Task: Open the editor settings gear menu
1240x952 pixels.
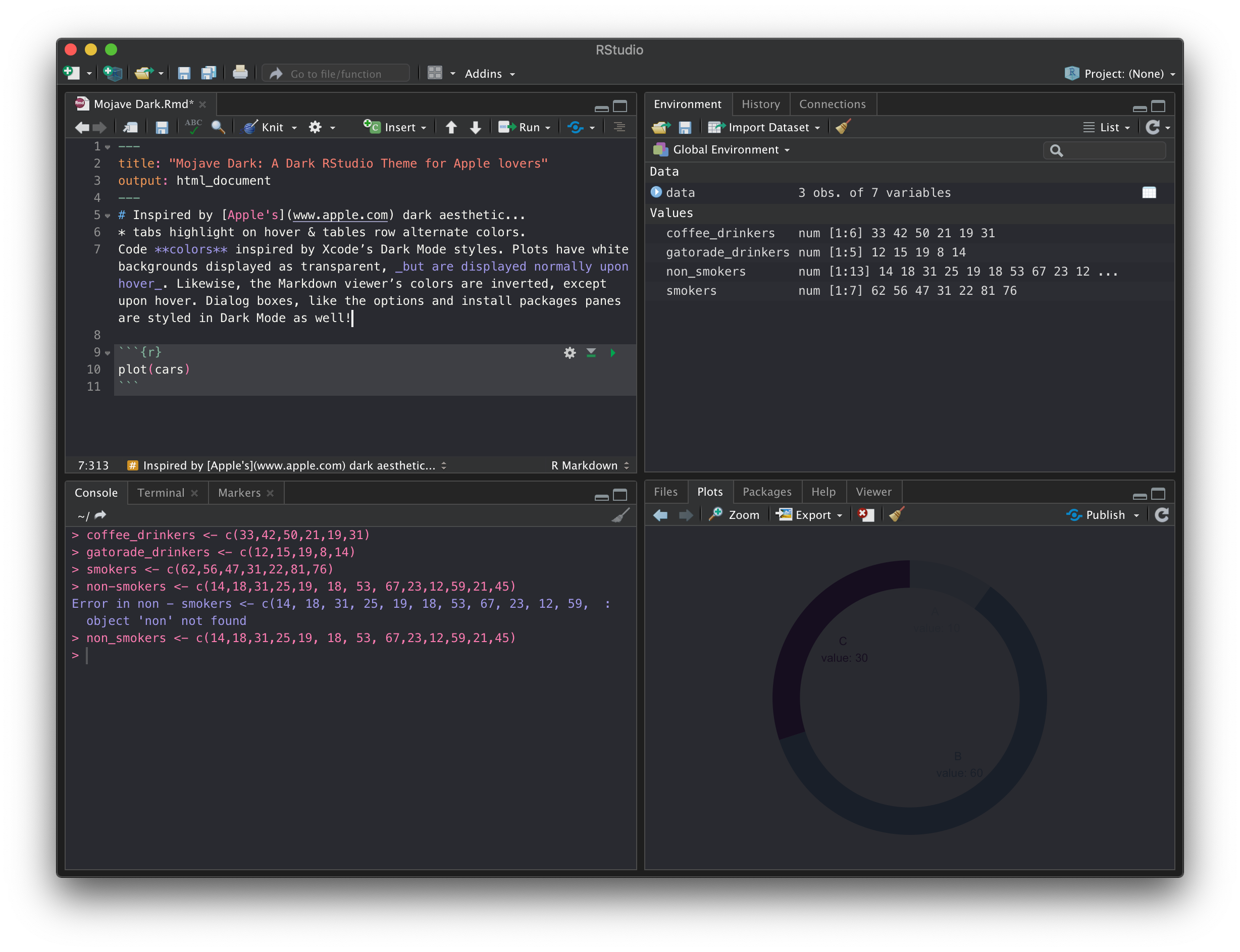Action: [x=321, y=128]
